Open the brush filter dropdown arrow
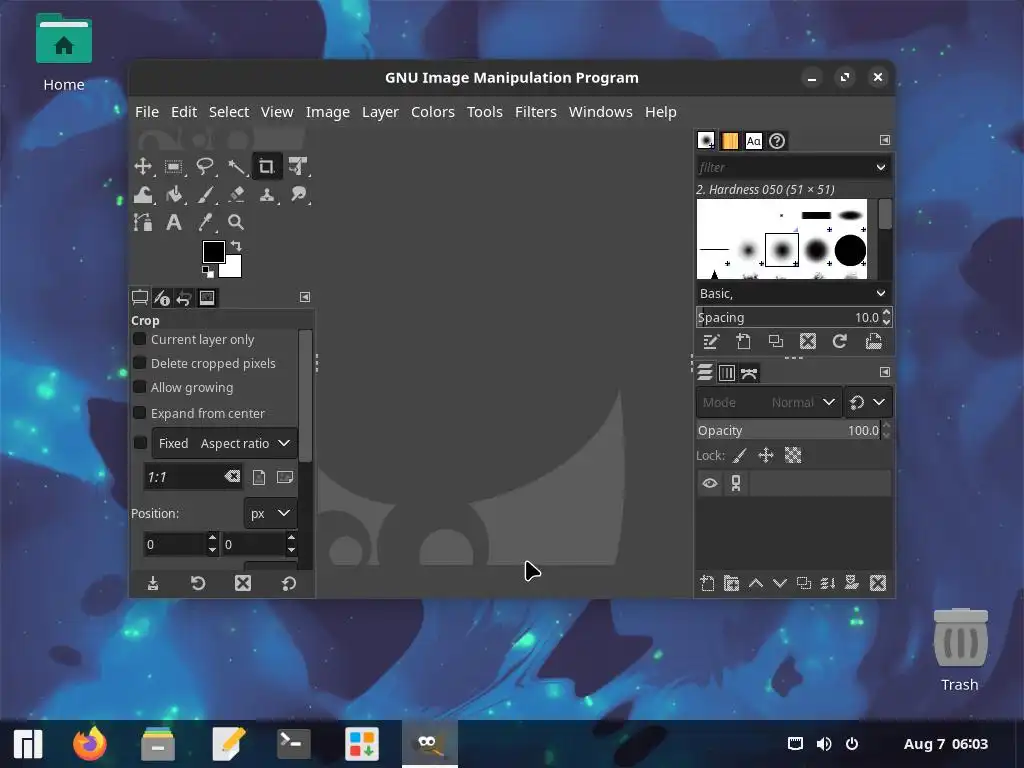The width and height of the screenshot is (1024, 768). point(880,167)
